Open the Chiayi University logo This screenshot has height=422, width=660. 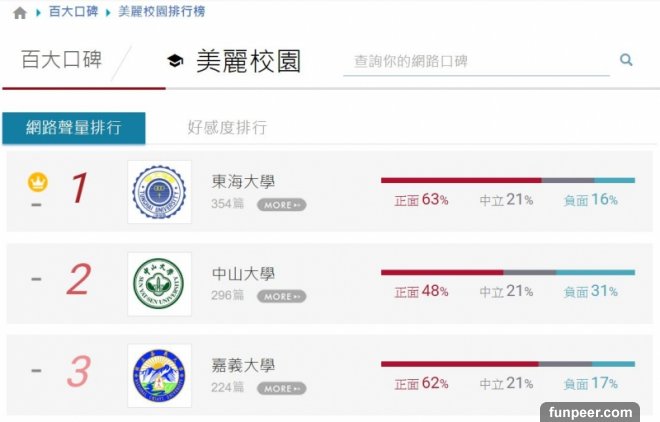pyautogui.click(x=160, y=375)
